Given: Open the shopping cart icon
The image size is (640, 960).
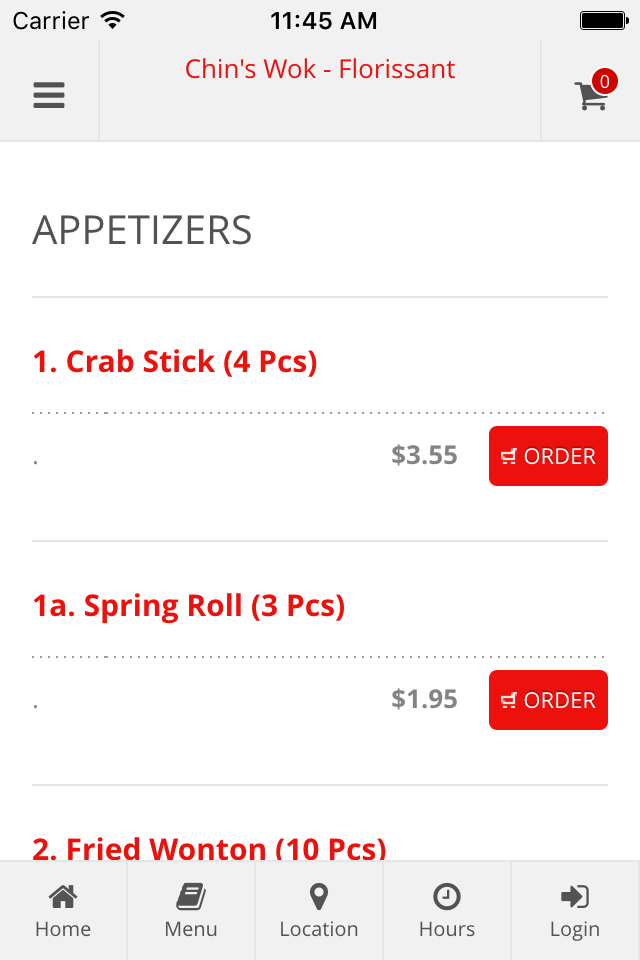Looking at the screenshot, I should 591,96.
